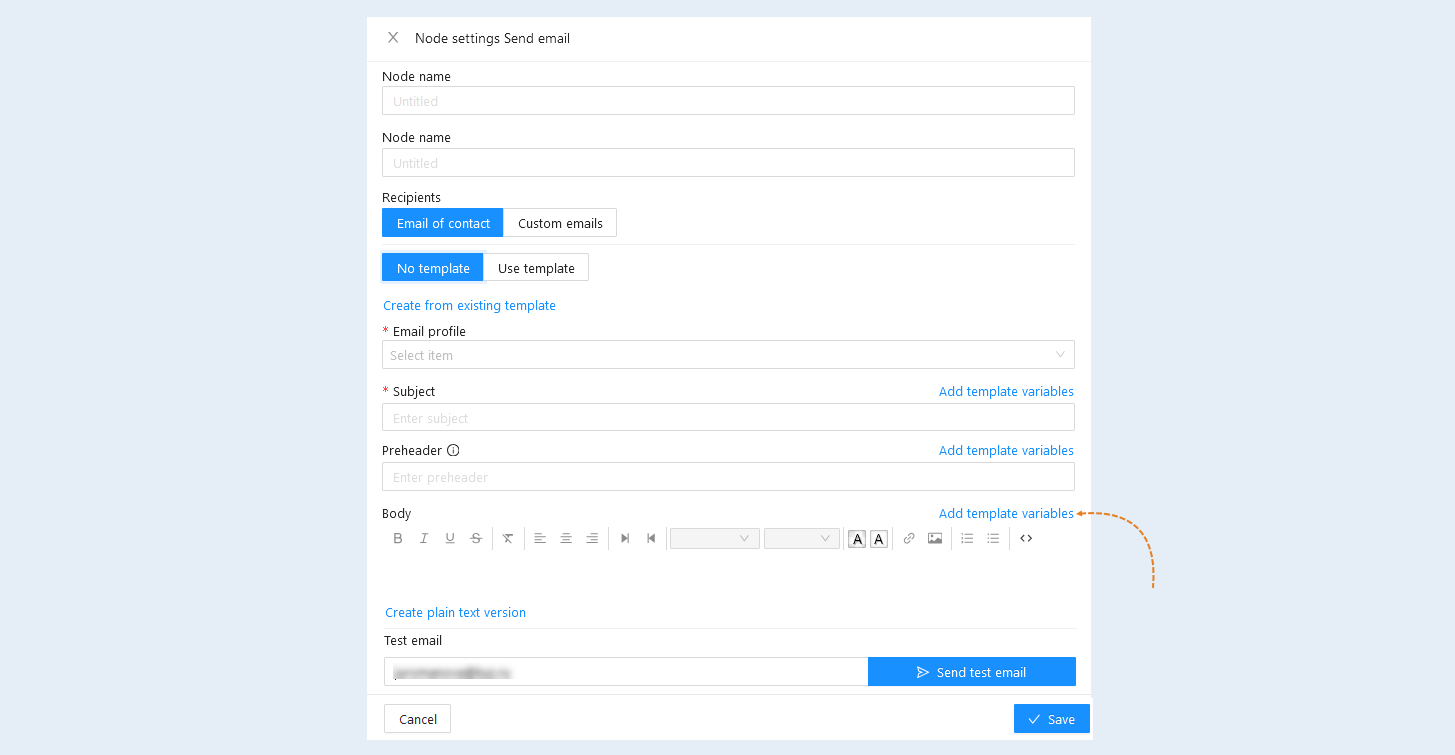Apply strikethrough to body text

pyautogui.click(x=476, y=538)
